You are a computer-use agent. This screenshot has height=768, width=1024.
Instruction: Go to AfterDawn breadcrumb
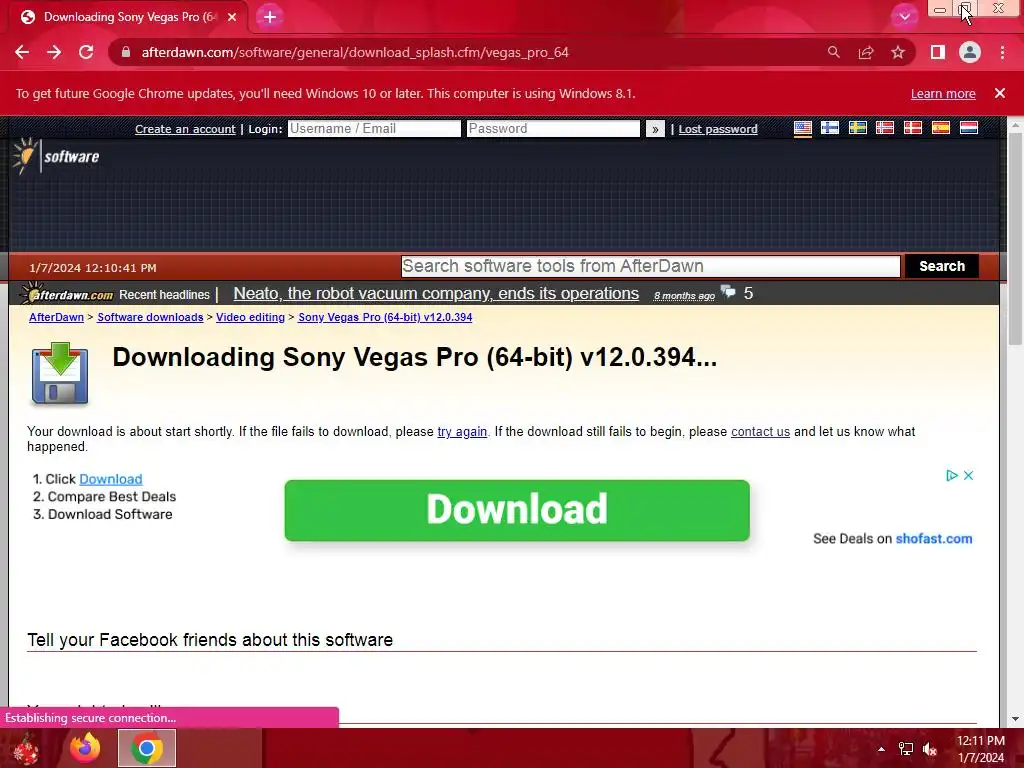(x=56, y=317)
